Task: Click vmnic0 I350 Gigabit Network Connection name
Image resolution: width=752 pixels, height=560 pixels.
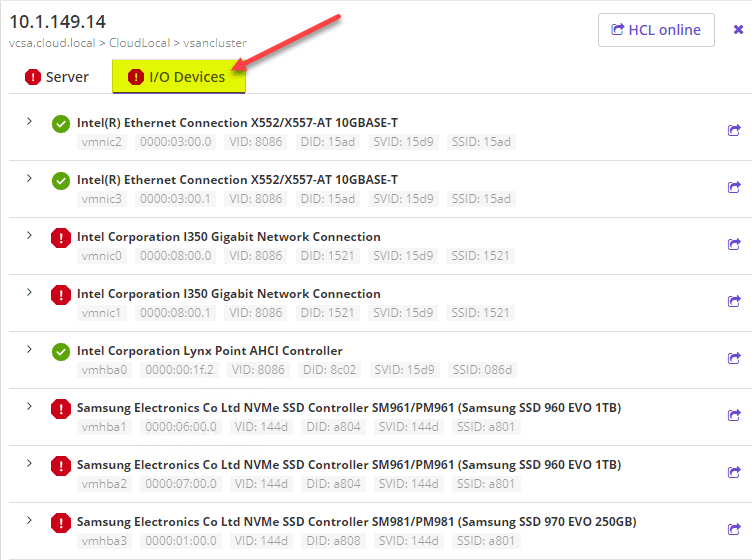Action: click(x=229, y=237)
